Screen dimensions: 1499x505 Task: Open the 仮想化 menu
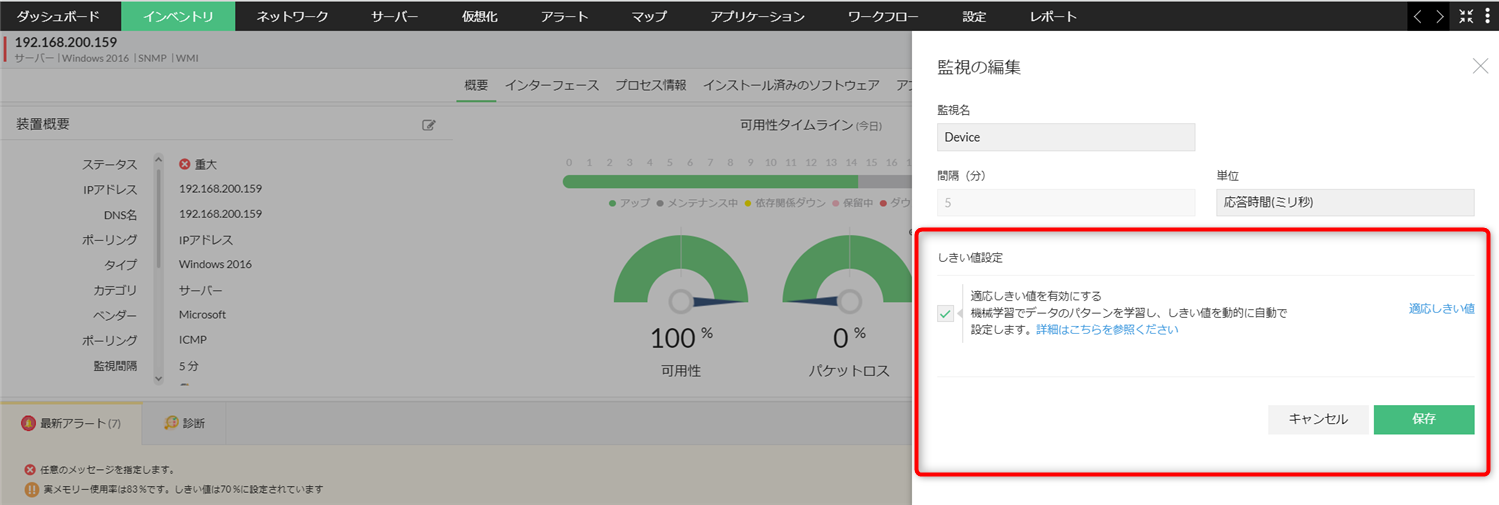(480, 16)
